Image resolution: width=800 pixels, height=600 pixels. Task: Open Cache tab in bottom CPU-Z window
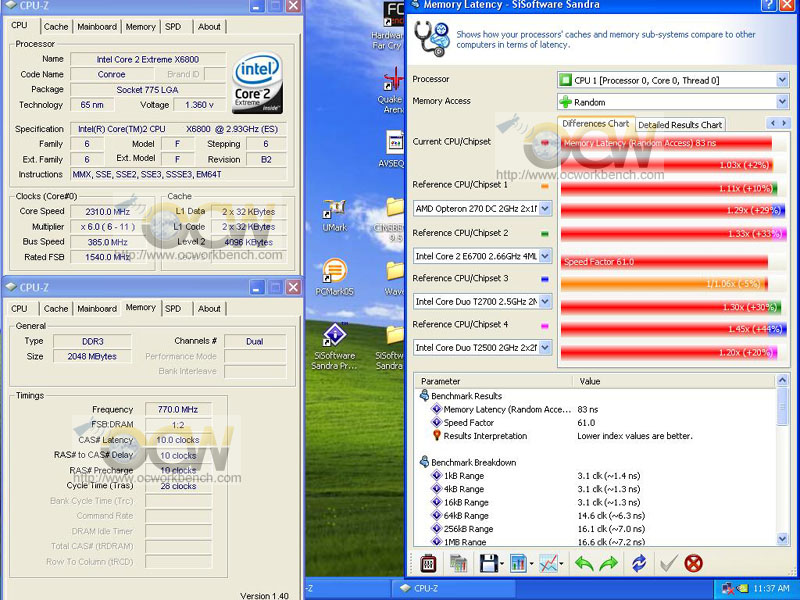click(x=56, y=309)
